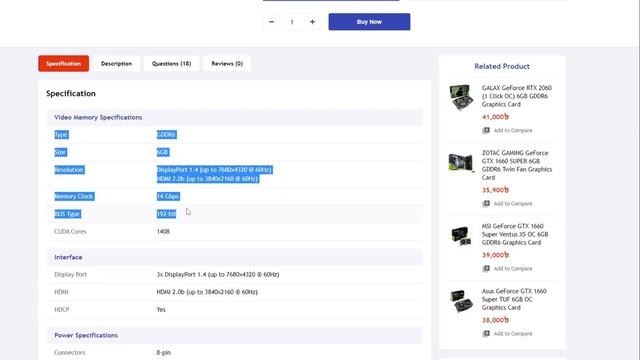Switch to the Description tab
Viewport: 640px width, 360px height.
click(x=116, y=64)
